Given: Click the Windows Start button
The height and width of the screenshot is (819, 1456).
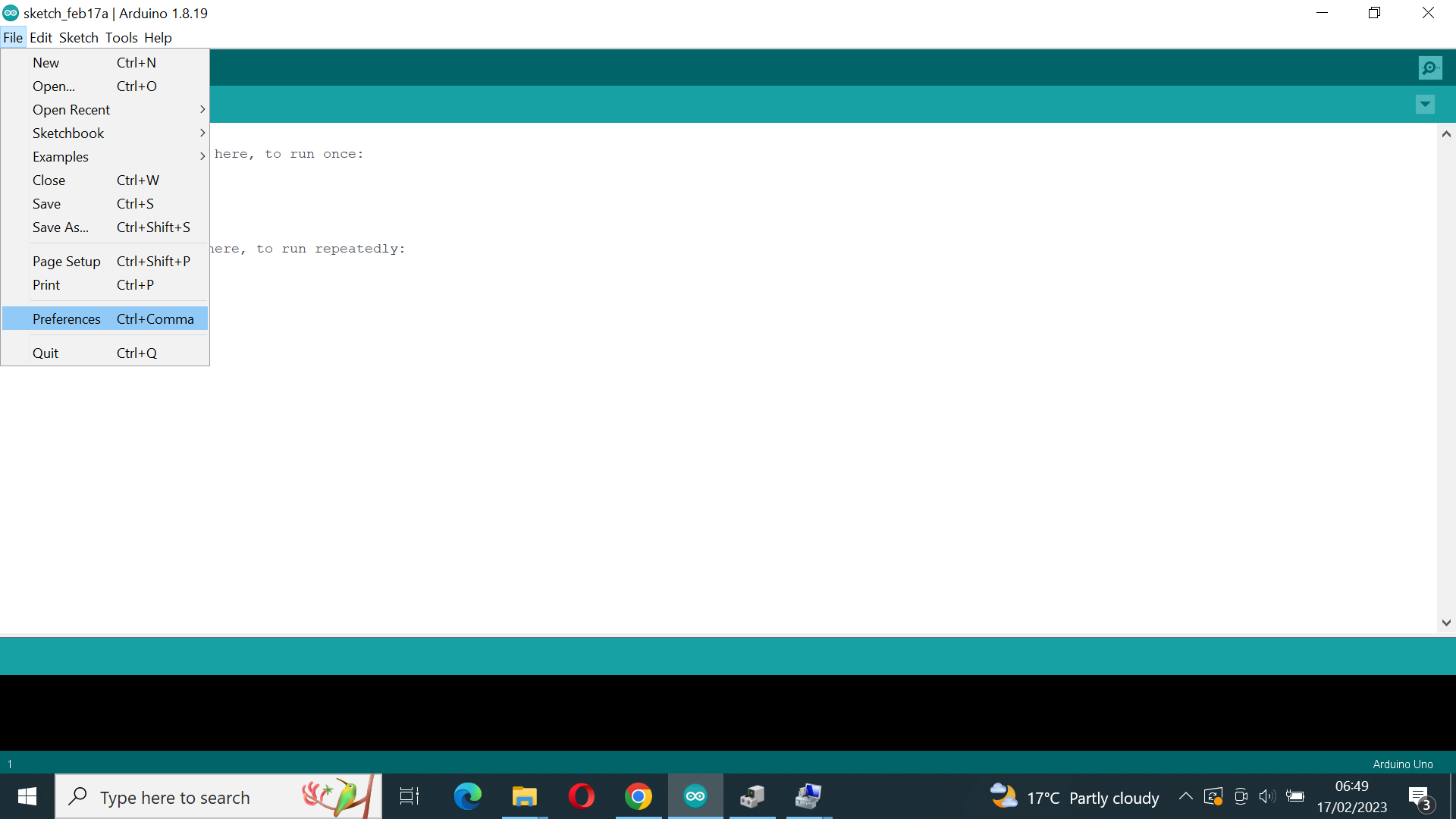Looking at the screenshot, I should [26, 796].
